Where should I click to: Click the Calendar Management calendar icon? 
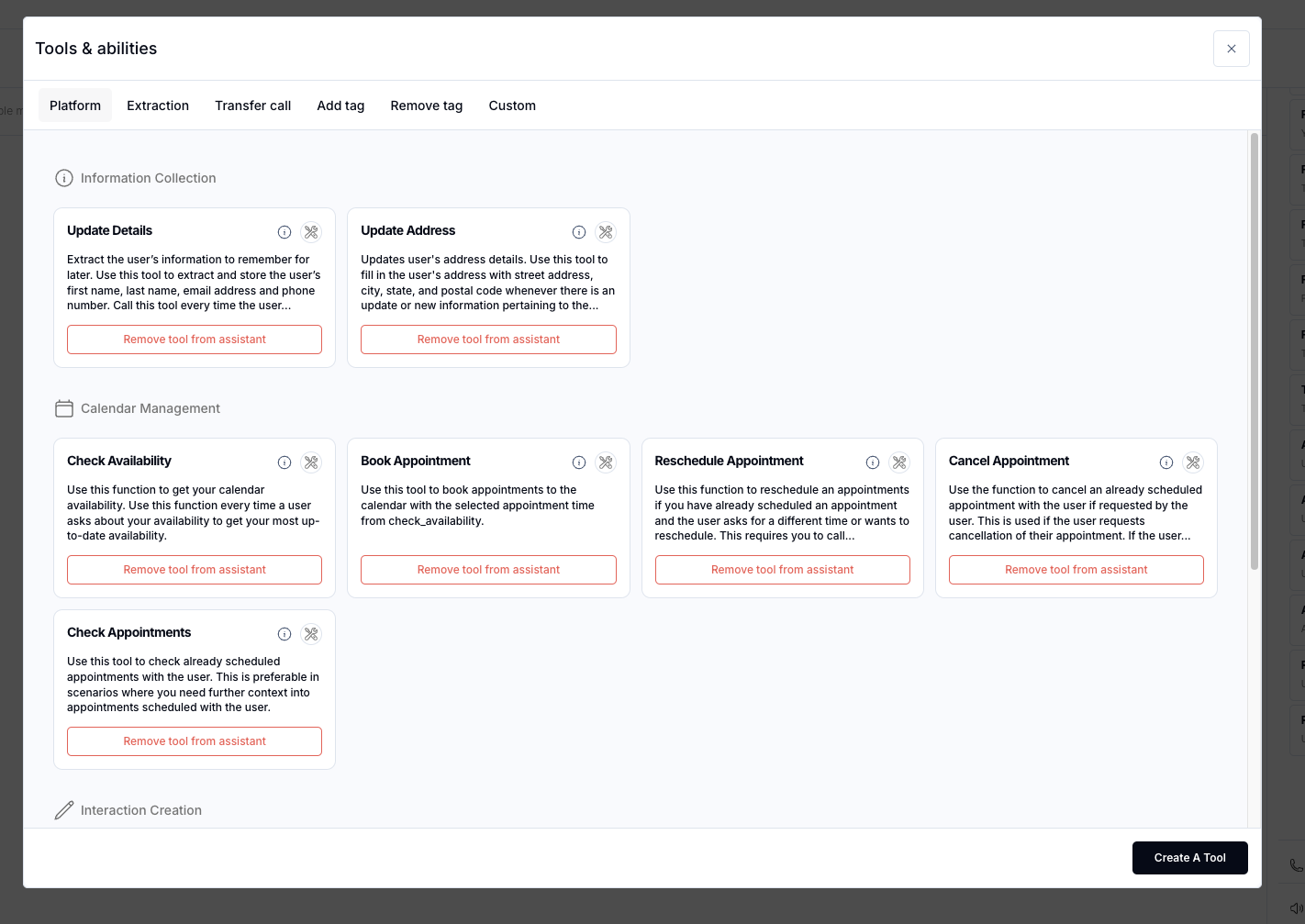coord(64,408)
